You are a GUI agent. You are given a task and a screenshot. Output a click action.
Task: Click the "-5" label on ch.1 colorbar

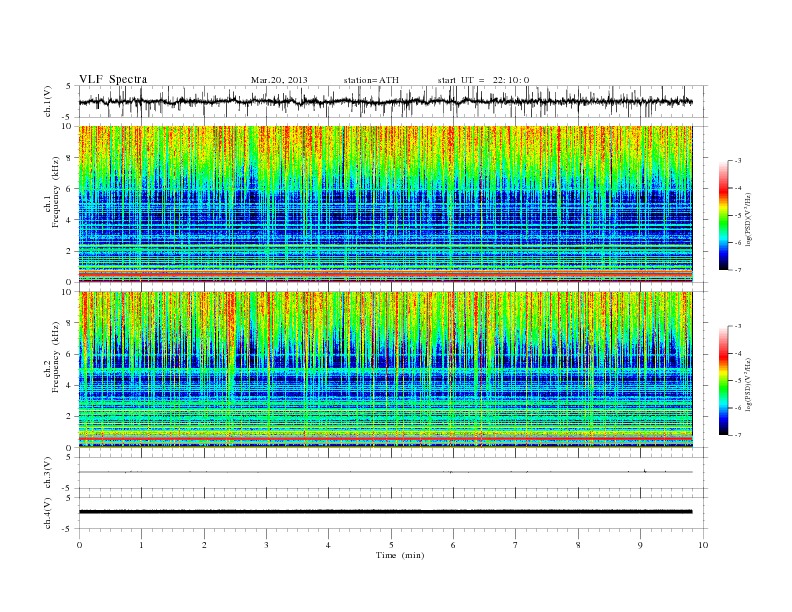[738, 216]
